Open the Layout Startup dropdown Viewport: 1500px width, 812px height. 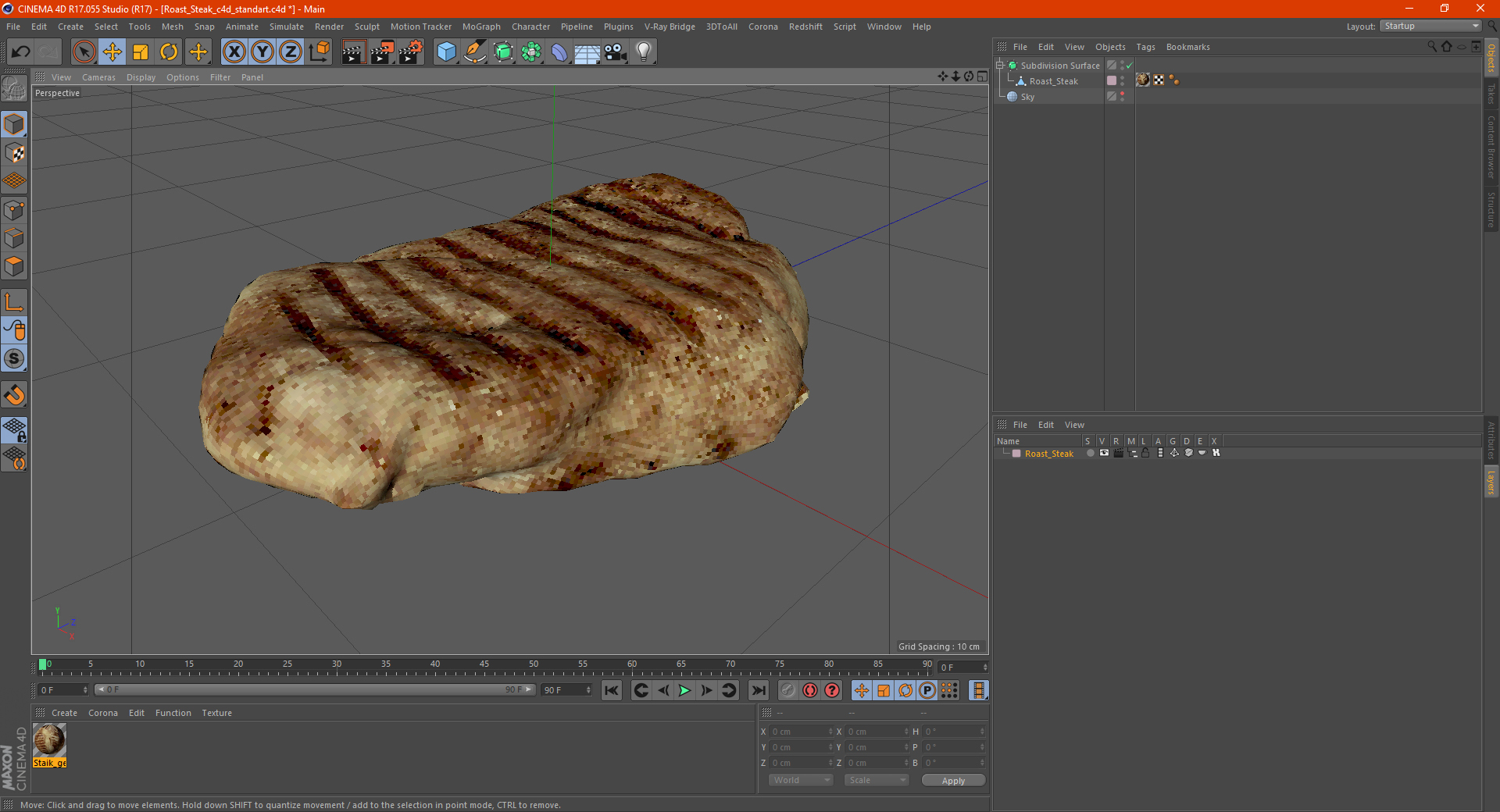[x=1431, y=26]
